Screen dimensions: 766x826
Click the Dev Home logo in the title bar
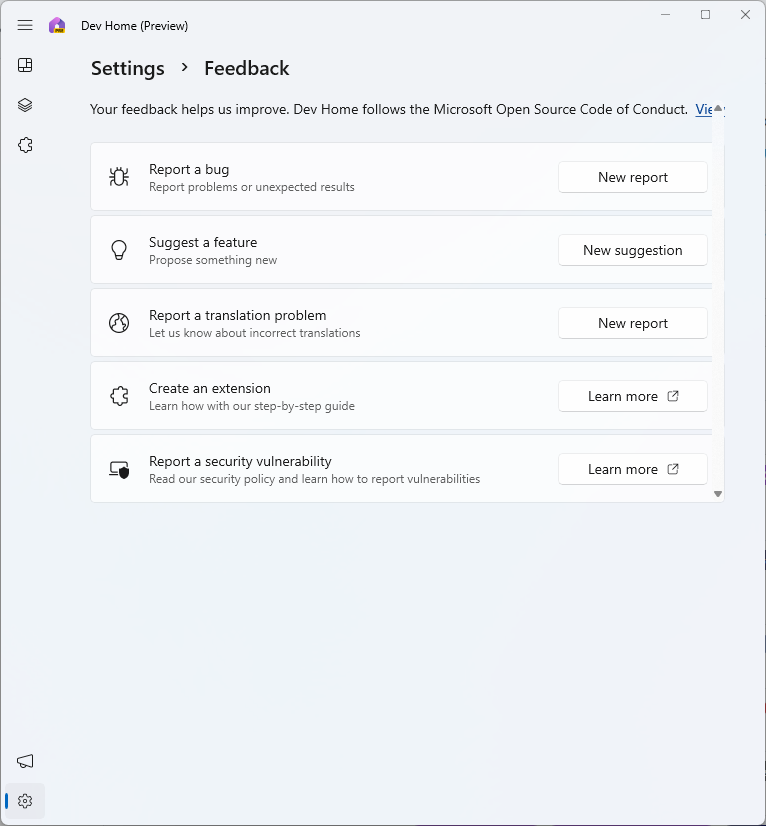(57, 25)
